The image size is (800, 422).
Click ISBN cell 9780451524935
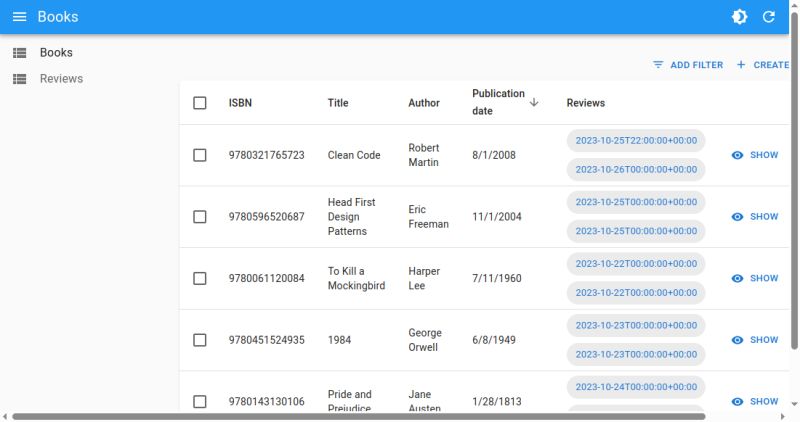click(x=266, y=340)
